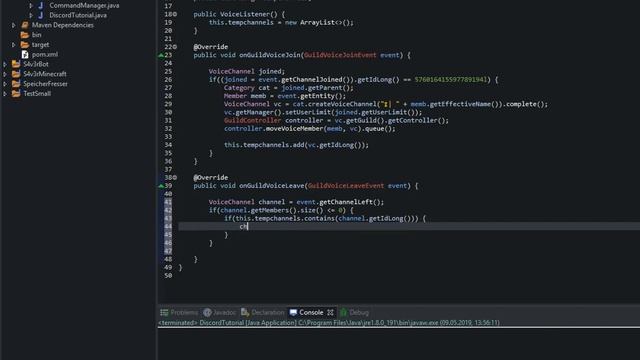Expand the SpeicherFresser project
The width and height of the screenshot is (640, 360).
(5, 84)
